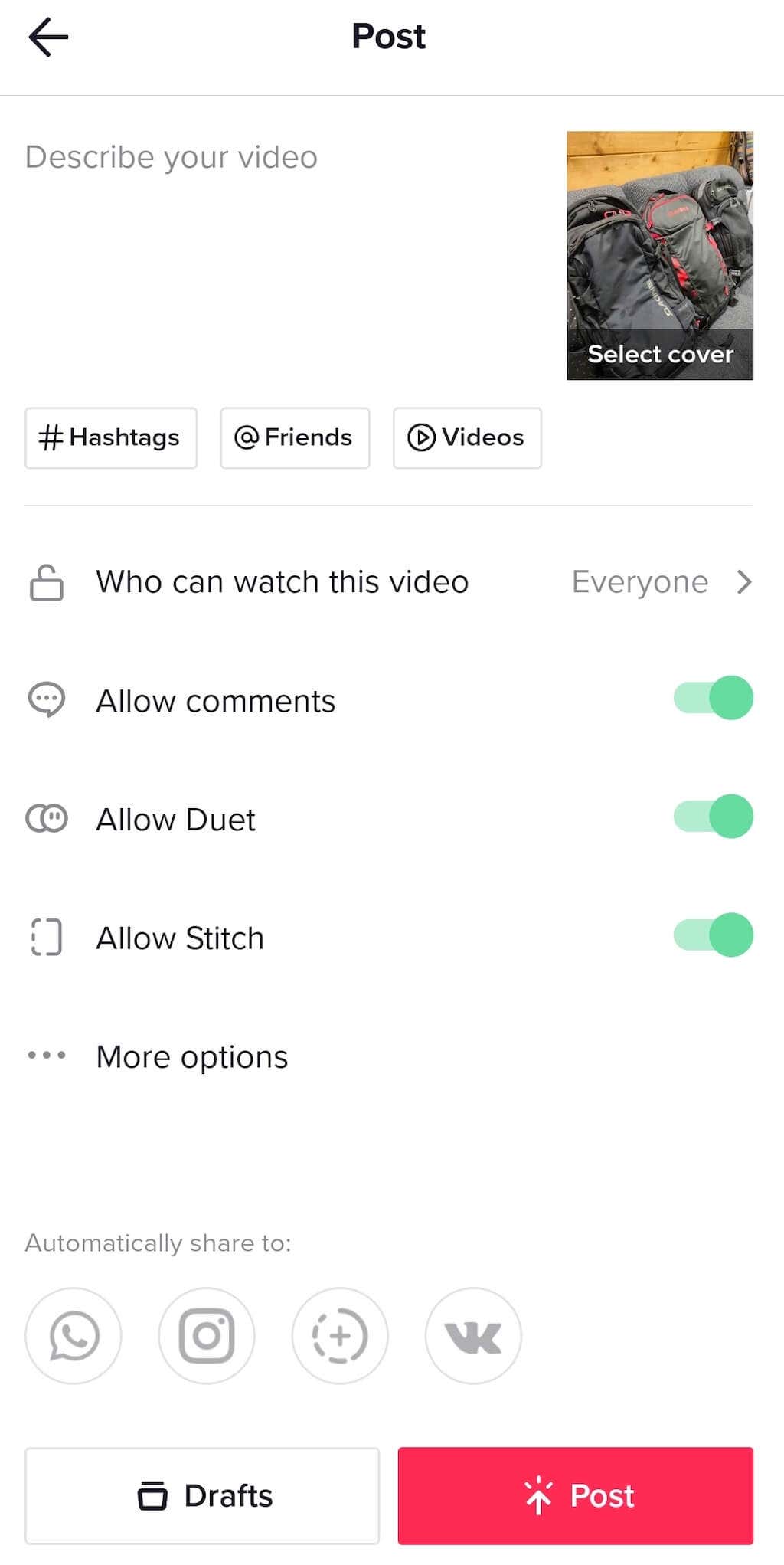Tap the speech bubble comments icon
Image resolution: width=784 pixels, height=1565 pixels.
(47, 699)
